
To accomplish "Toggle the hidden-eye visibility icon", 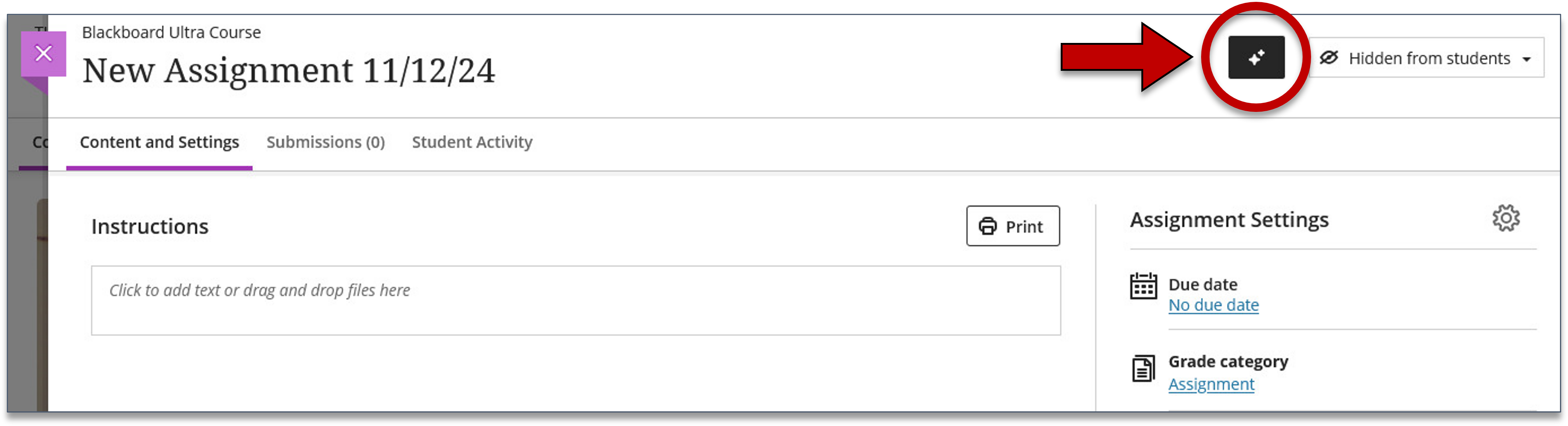I will pos(1328,58).
